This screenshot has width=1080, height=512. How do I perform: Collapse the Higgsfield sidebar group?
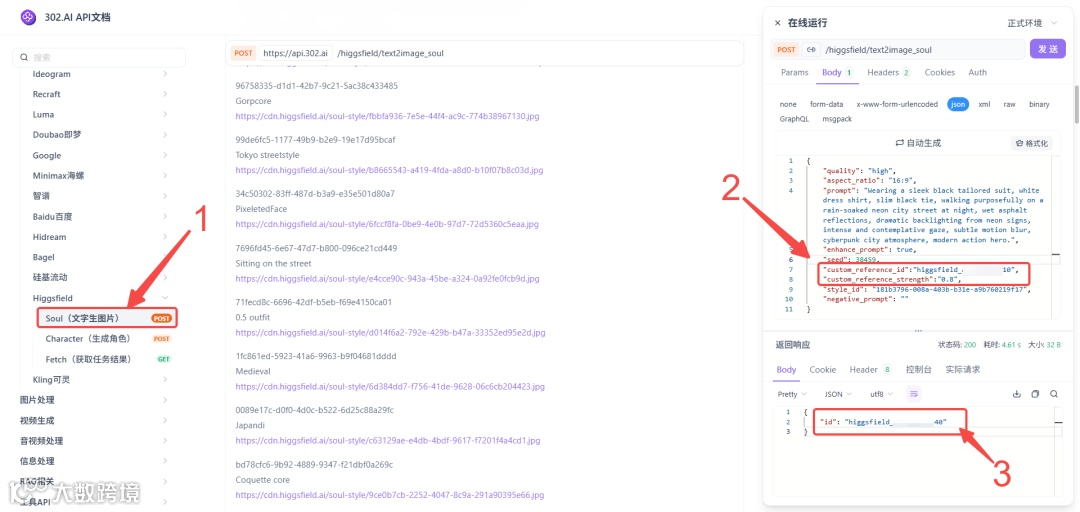(x=98, y=298)
